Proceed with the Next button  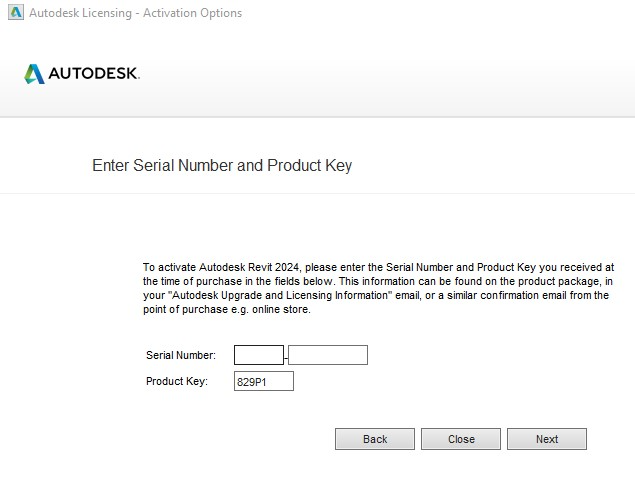pos(547,439)
